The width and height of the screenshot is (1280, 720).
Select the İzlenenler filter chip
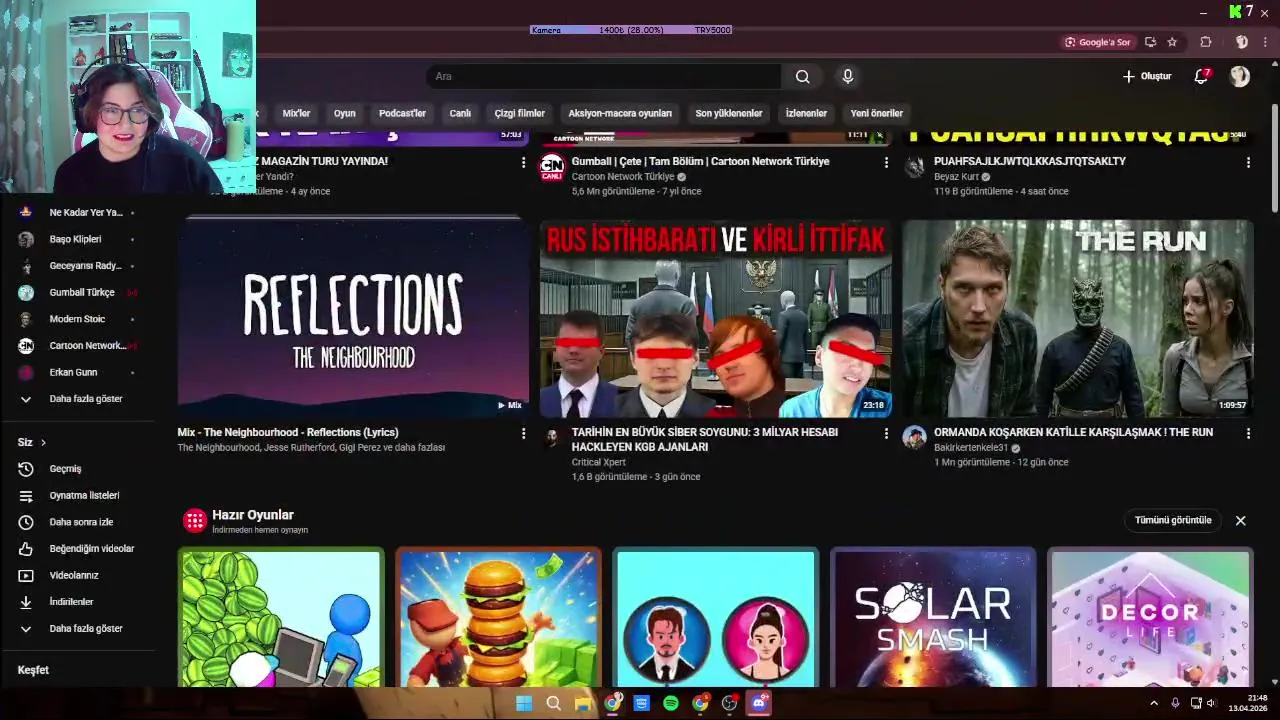(806, 114)
